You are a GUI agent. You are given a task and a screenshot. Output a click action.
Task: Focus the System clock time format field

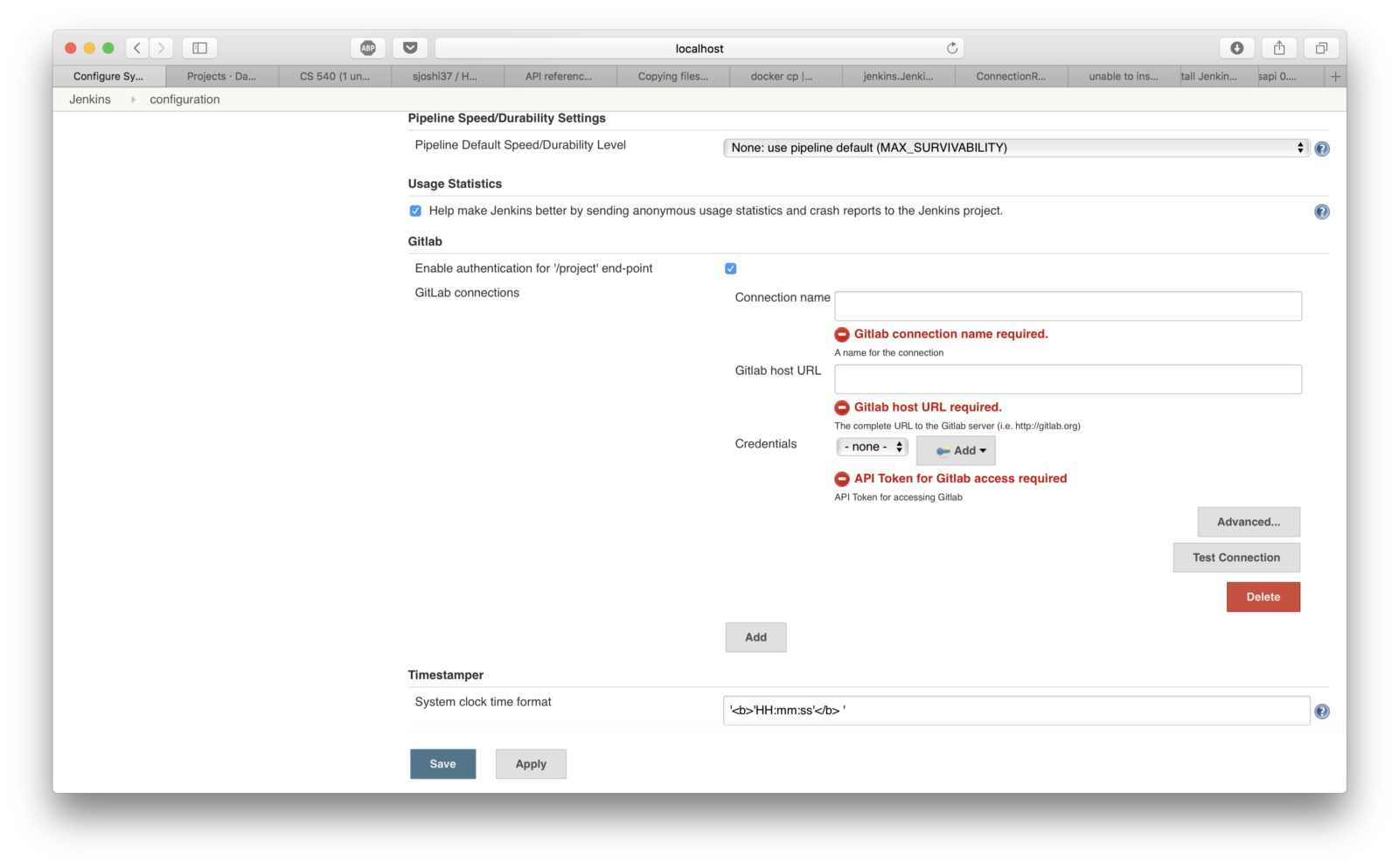coord(1016,711)
